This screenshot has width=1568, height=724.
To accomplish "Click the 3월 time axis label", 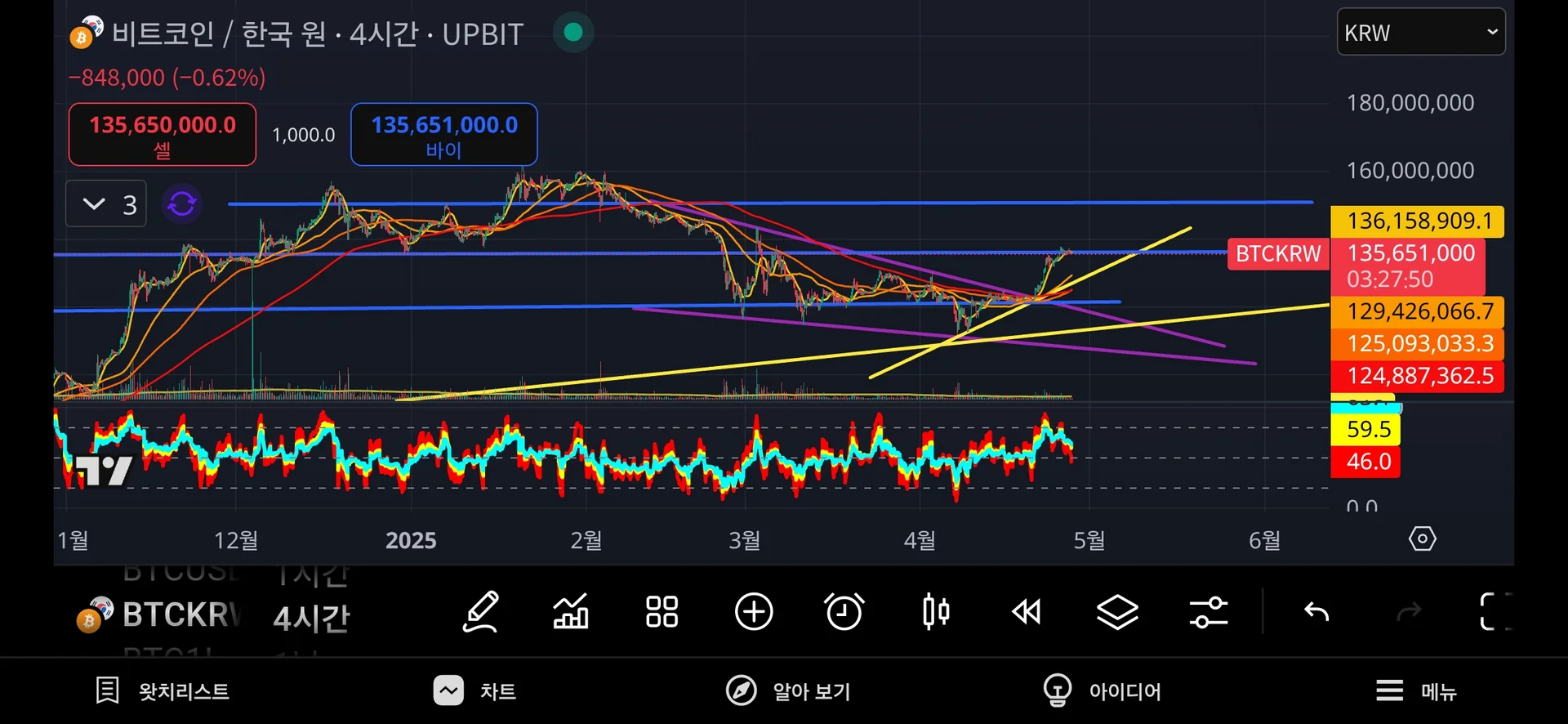I will [x=745, y=540].
